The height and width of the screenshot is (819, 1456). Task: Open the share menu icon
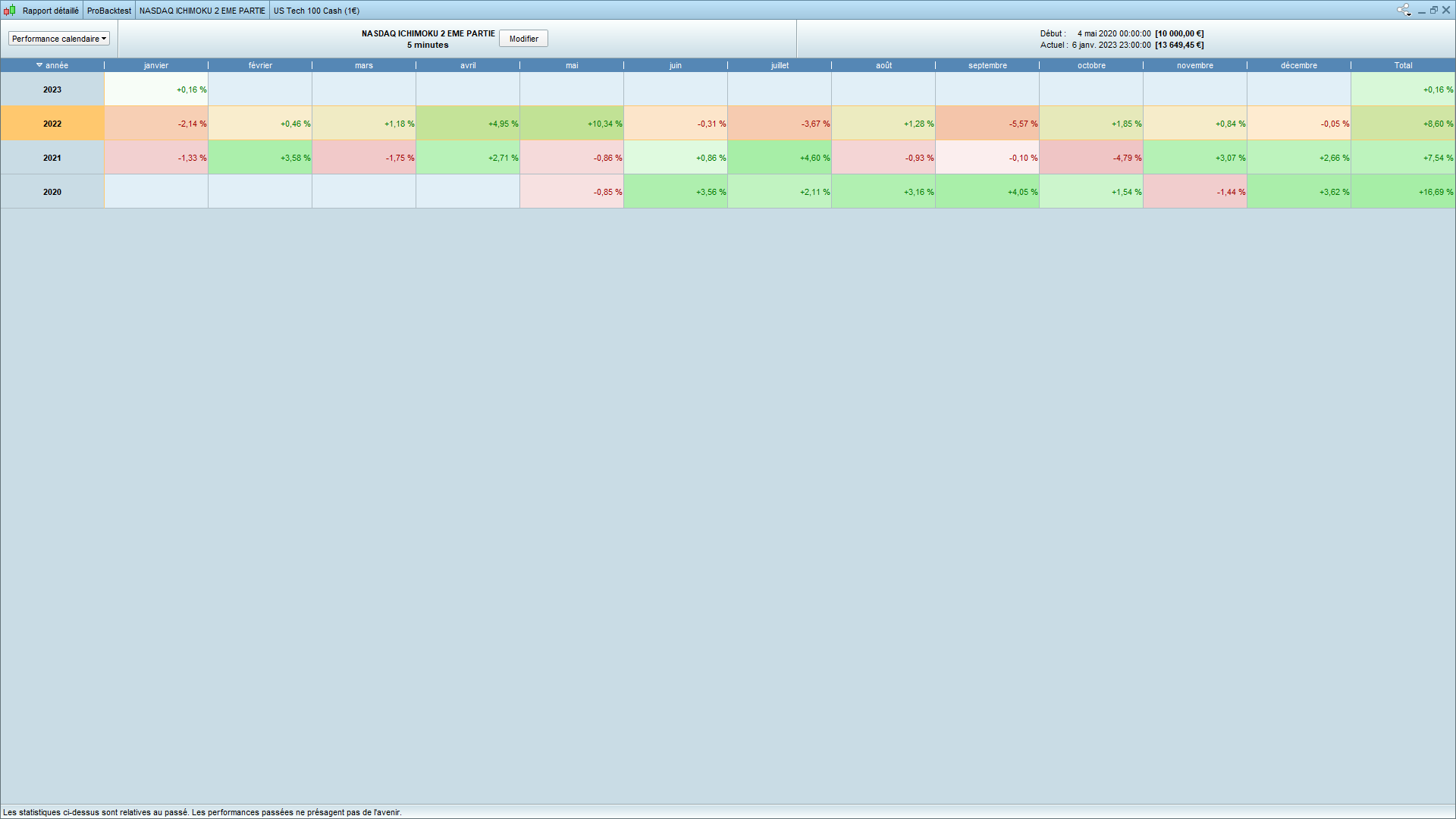click(x=1403, y=10)
